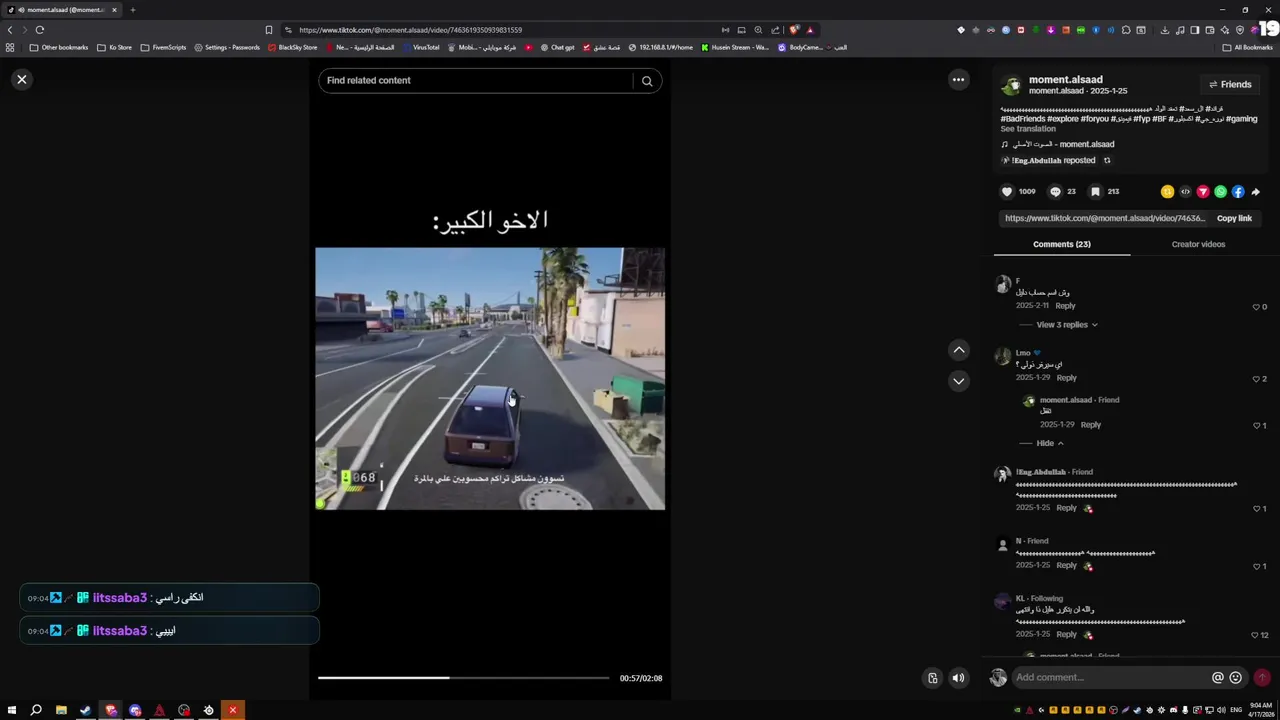Share to Facebook icon
This screenshot has height=720, width=1280.
(x=1238, y=192)
